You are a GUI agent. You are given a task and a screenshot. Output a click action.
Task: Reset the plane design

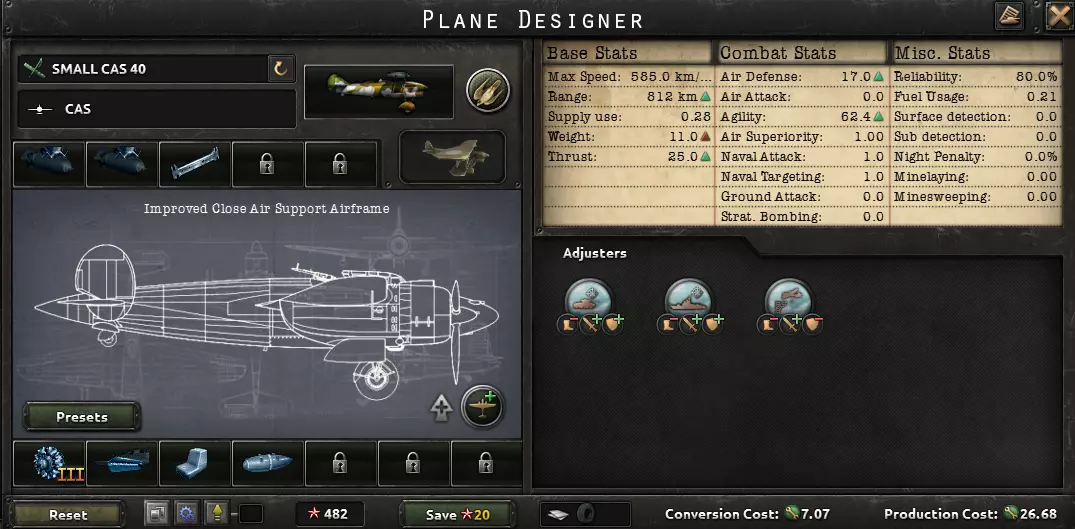point(68,515)
